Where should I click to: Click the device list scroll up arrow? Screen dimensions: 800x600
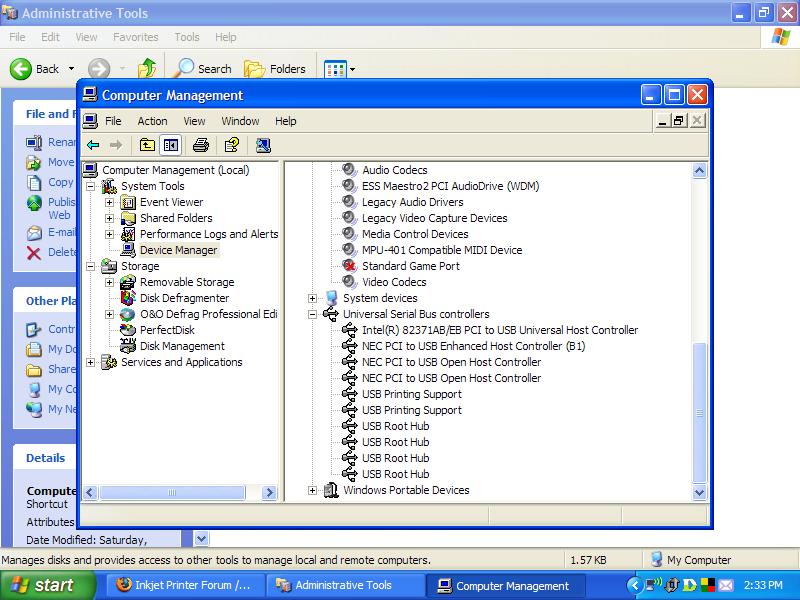tap(699, 170)
